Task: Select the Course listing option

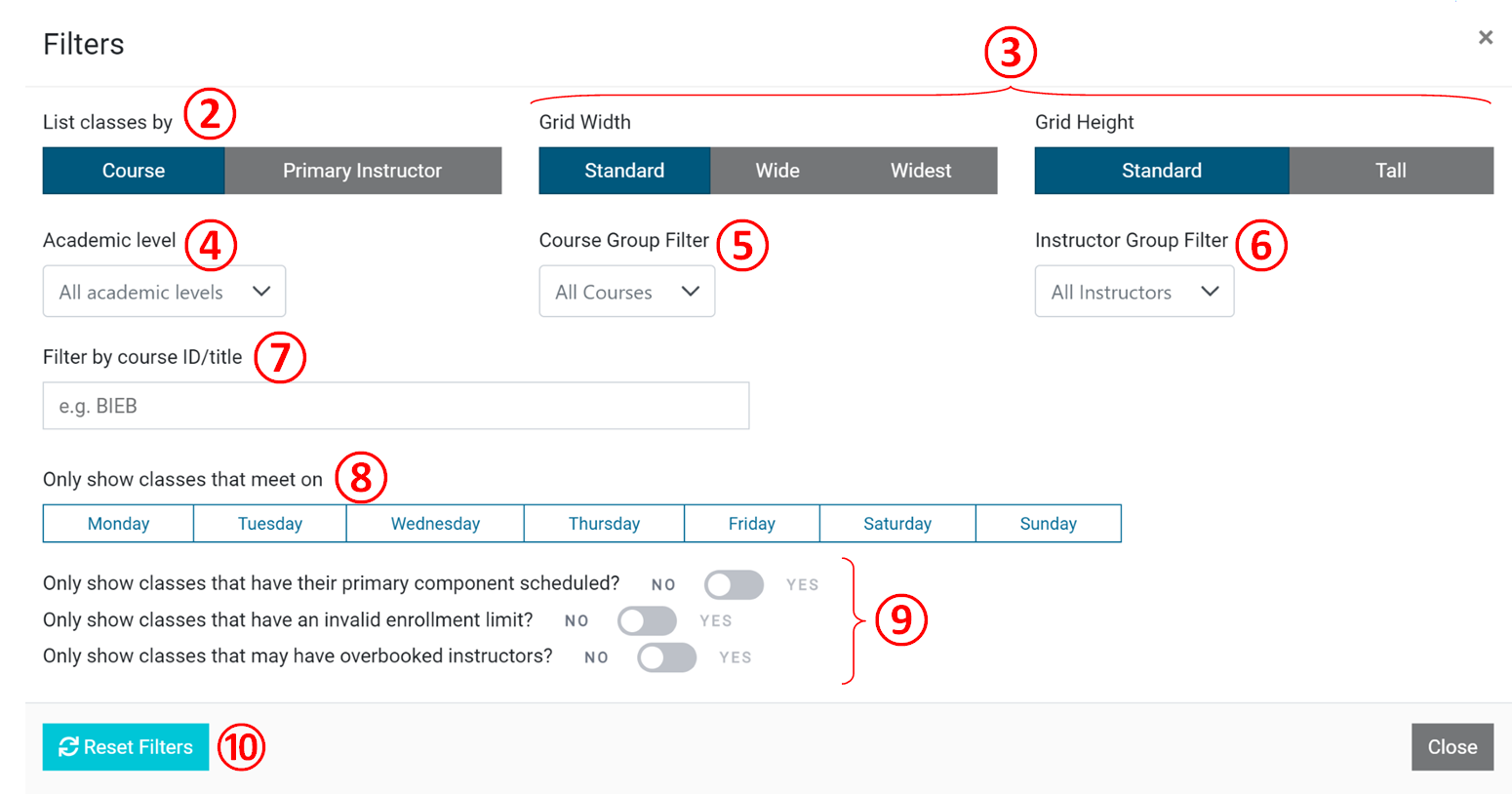Action: point(133,170)
